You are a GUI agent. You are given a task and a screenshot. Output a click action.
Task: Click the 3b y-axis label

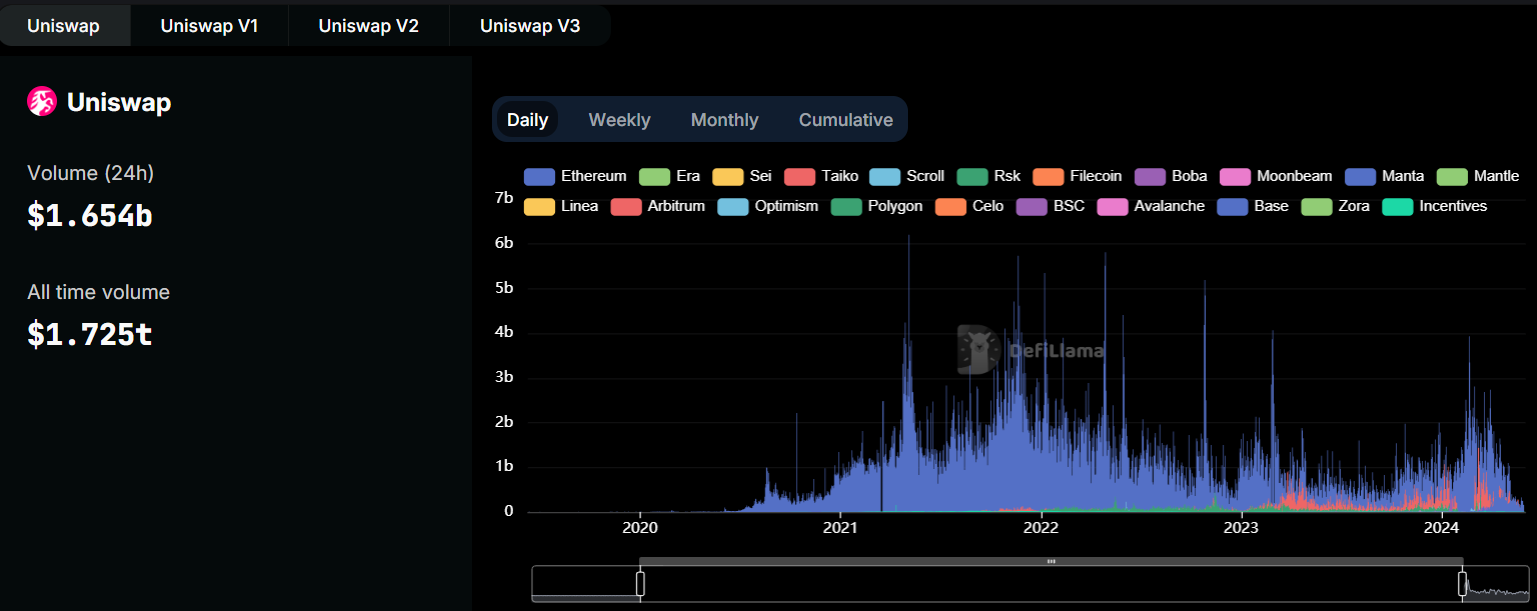coord(504,377)
